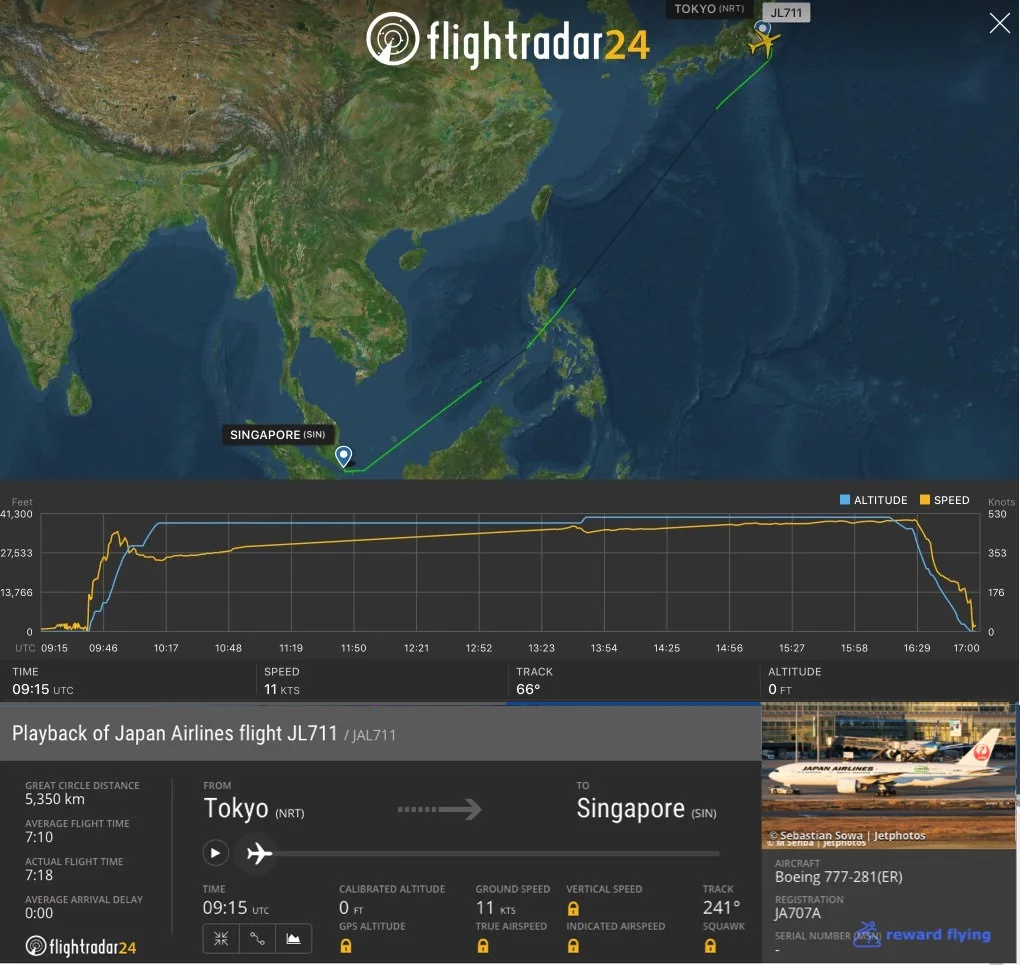Toggle the yellow SPEED legend swatch
The height and width of the screenshot is (965, 1020).
click(924, 500)
